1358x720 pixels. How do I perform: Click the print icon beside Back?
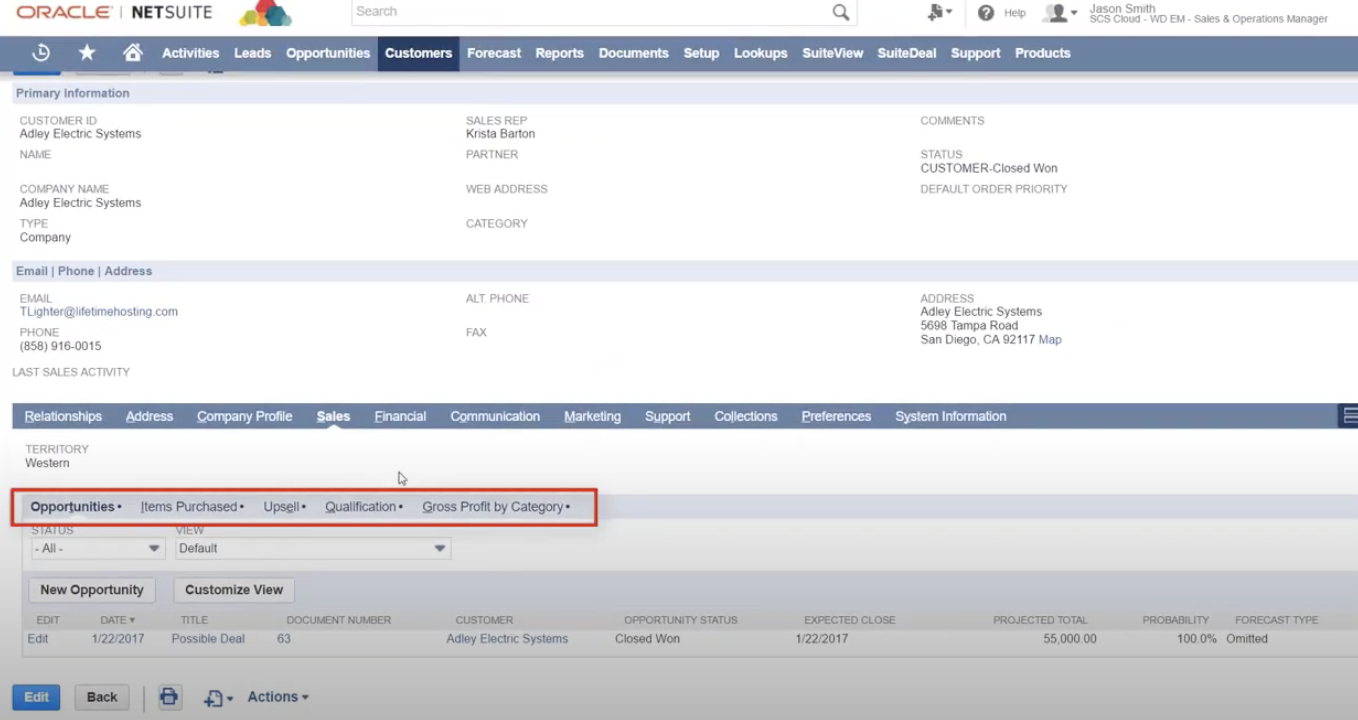[x=169, y=697]
